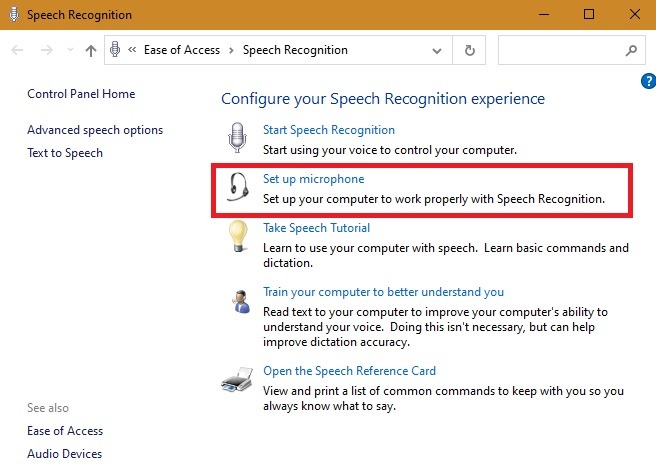Go forward with the forward arrow

(46, 50)
